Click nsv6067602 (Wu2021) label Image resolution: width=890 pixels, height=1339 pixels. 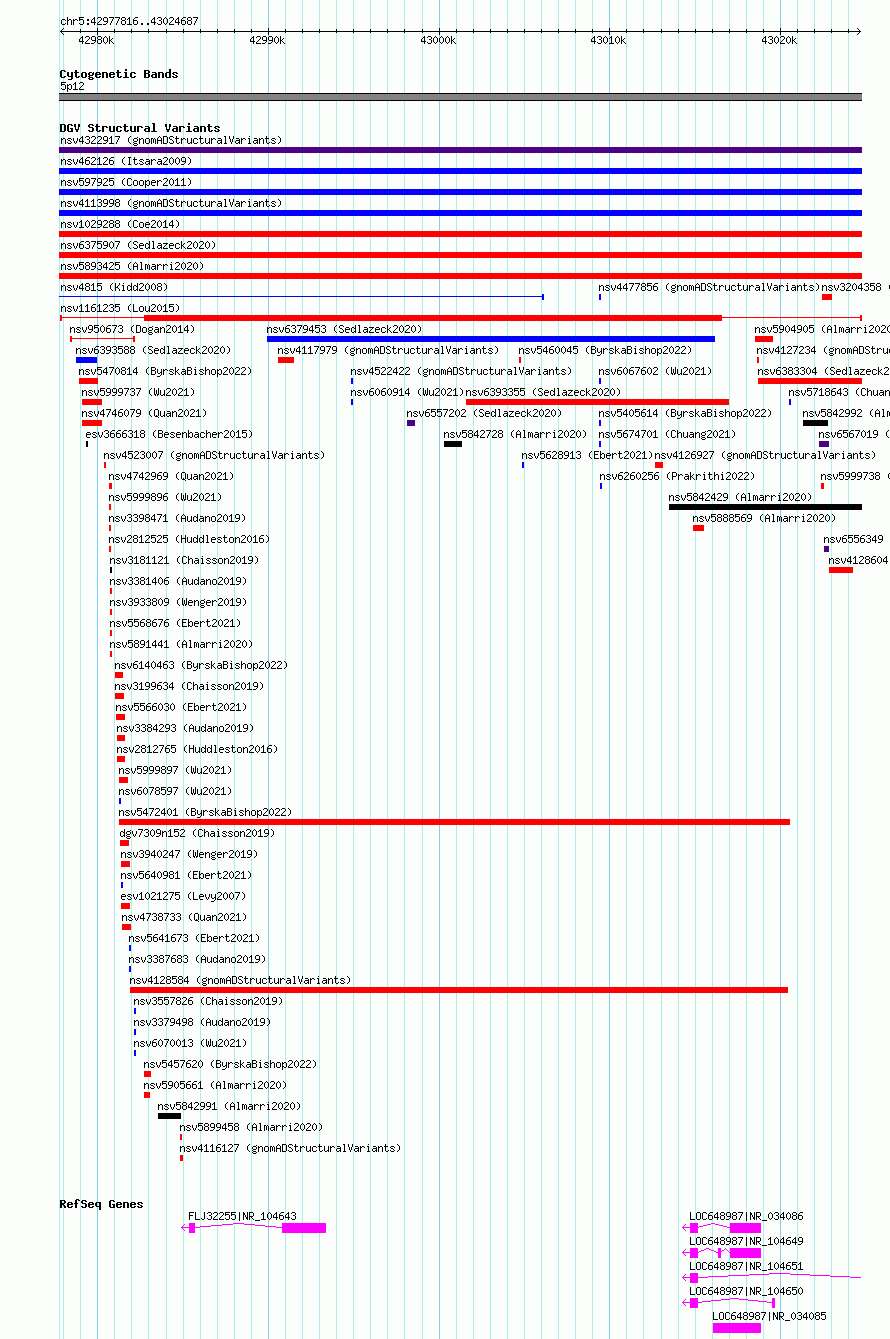[655, 371]
